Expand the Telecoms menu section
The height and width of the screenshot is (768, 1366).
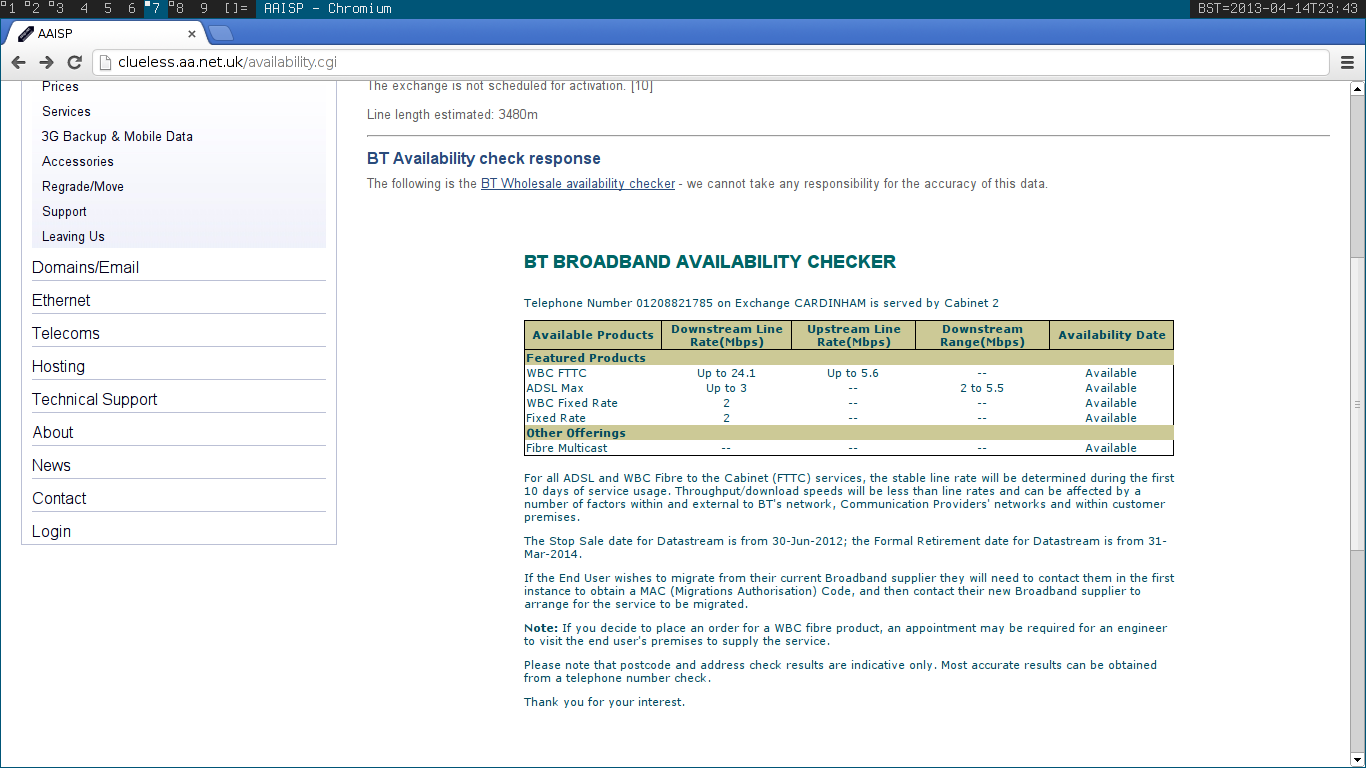point(66,334)
